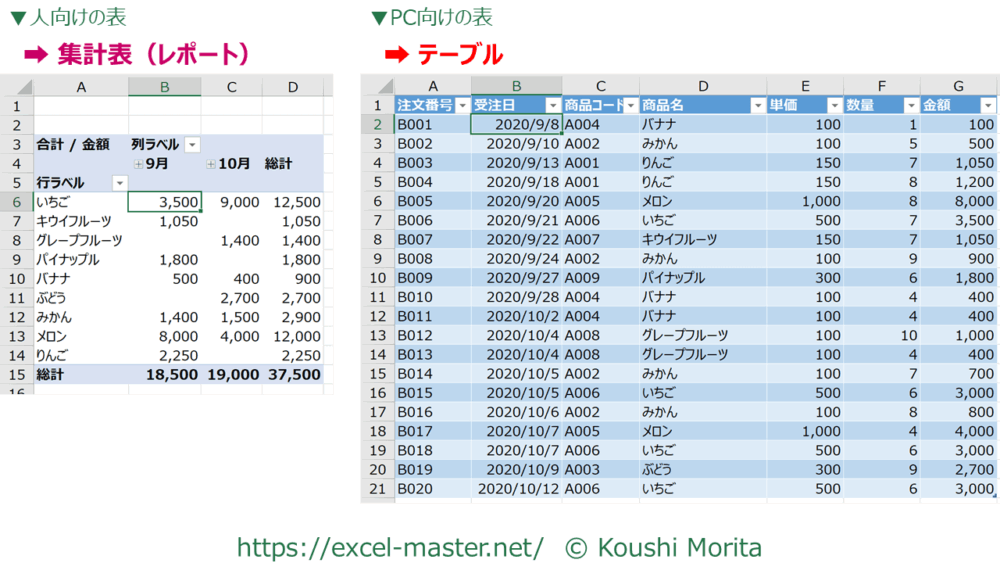1000x563 pixels.
Task: Click the メロン row label in pivot table
Action: (53, 336)
